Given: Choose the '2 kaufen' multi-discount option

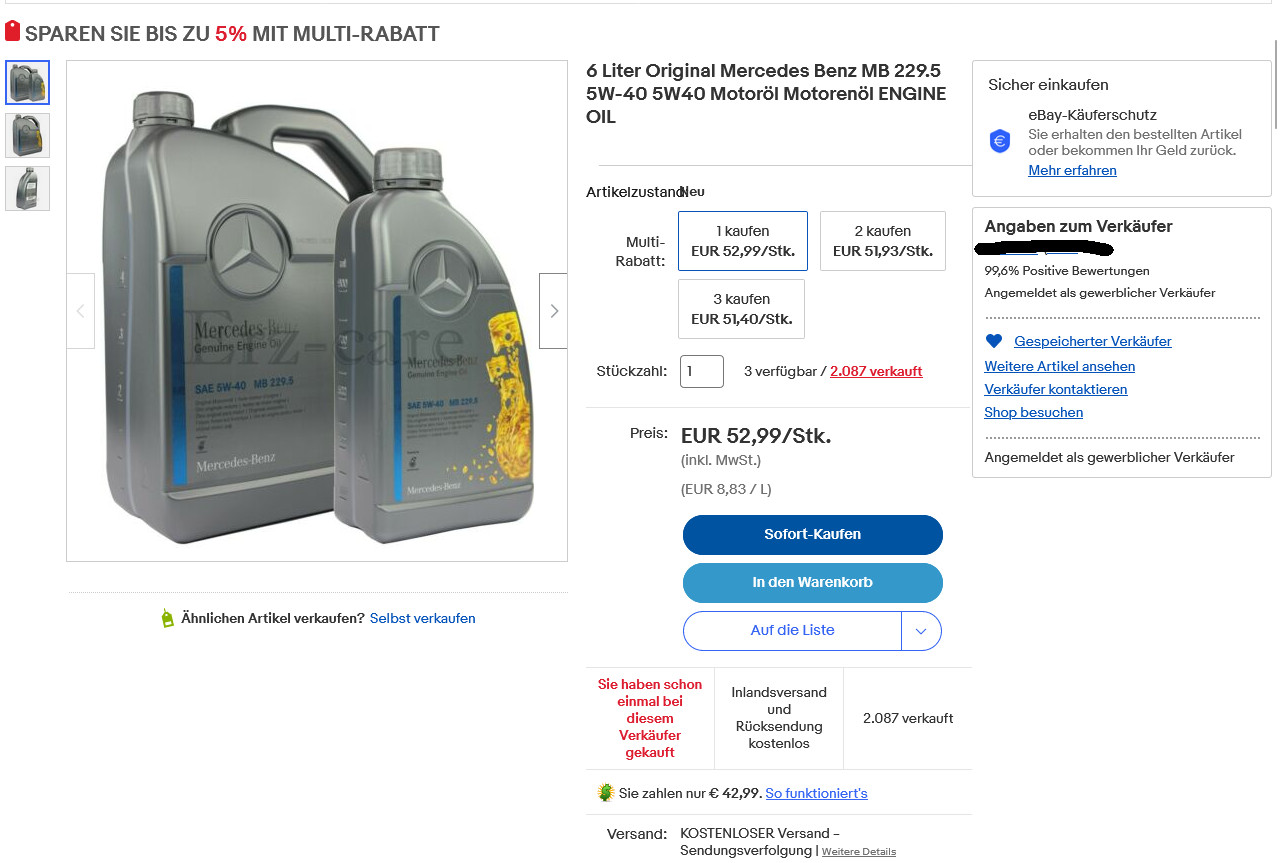Looking at the screenshot, I should tap(882, 241).
